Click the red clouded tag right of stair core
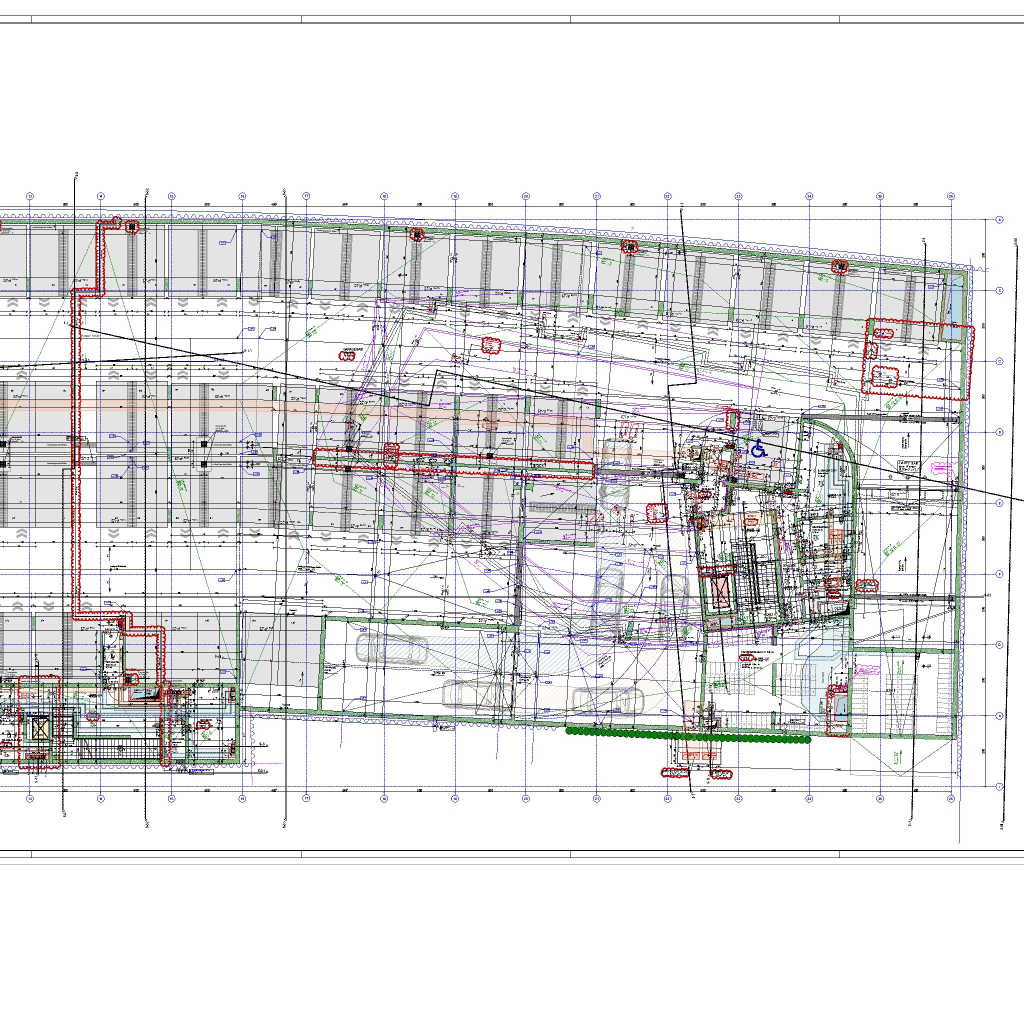 pos(866,586)
